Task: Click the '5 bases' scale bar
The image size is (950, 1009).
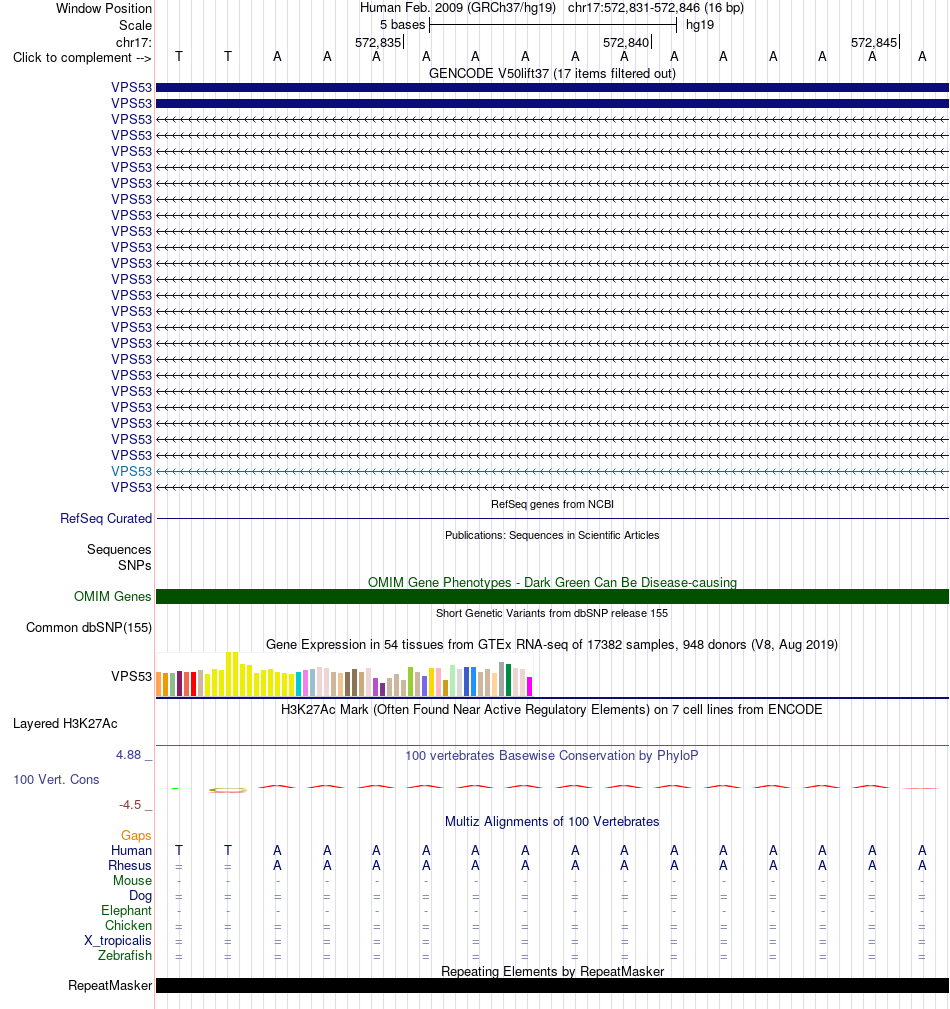Action: [553, 25]
